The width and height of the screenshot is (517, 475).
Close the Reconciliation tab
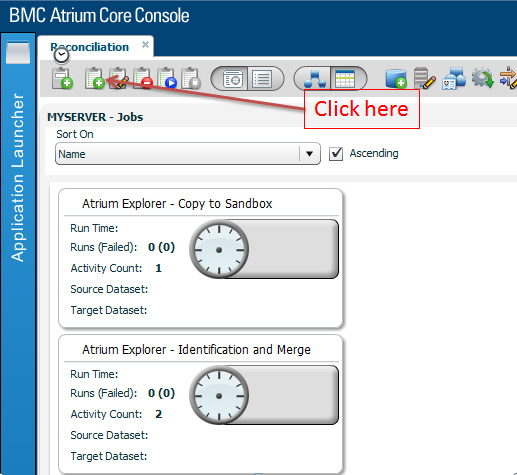point(145,45)
